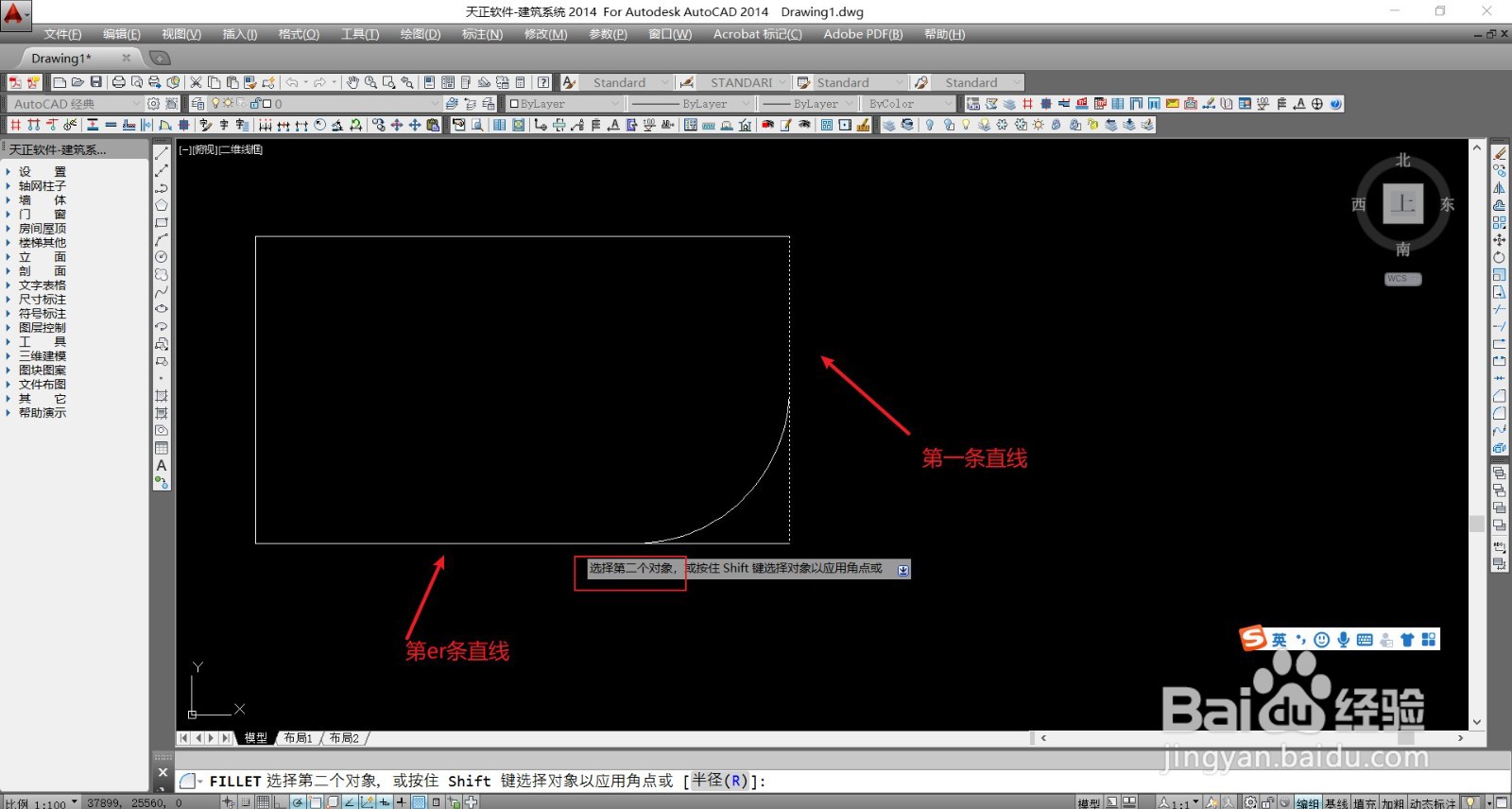Click the Open file icon

pos(77,83)
